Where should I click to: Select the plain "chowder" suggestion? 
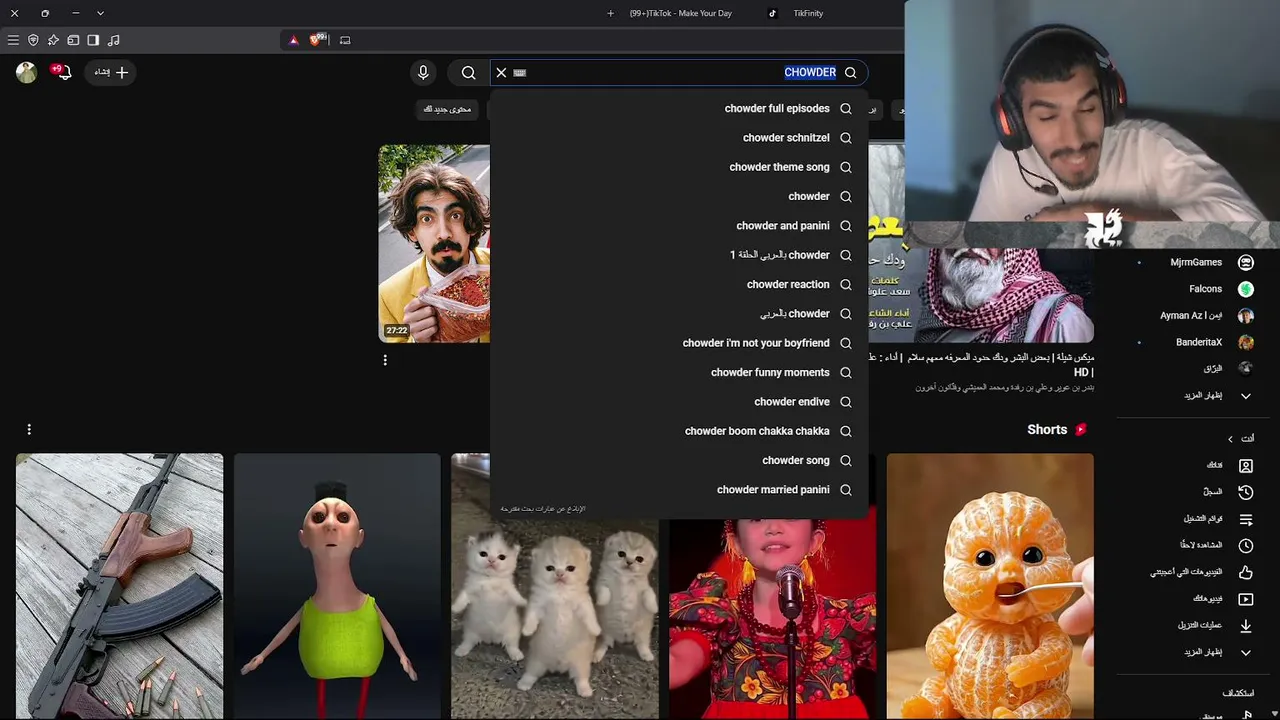(x=680, y=196)
